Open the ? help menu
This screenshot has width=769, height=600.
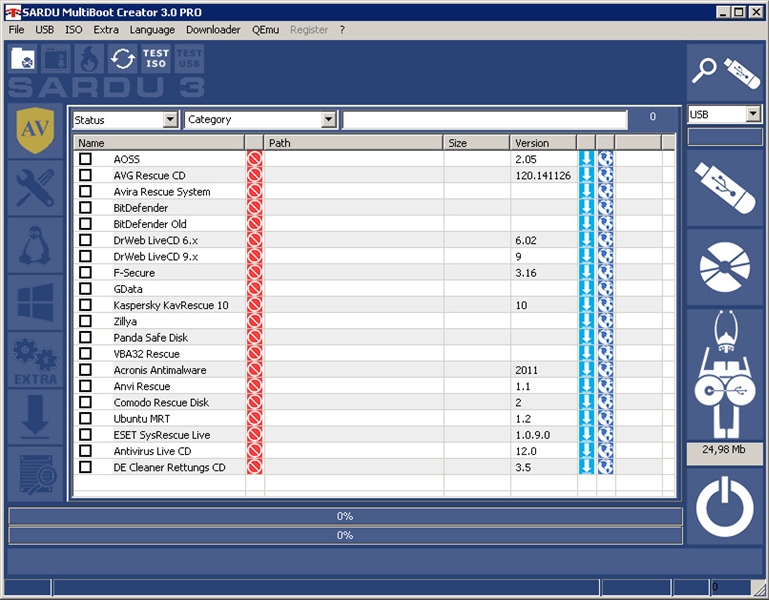point(342,29)
